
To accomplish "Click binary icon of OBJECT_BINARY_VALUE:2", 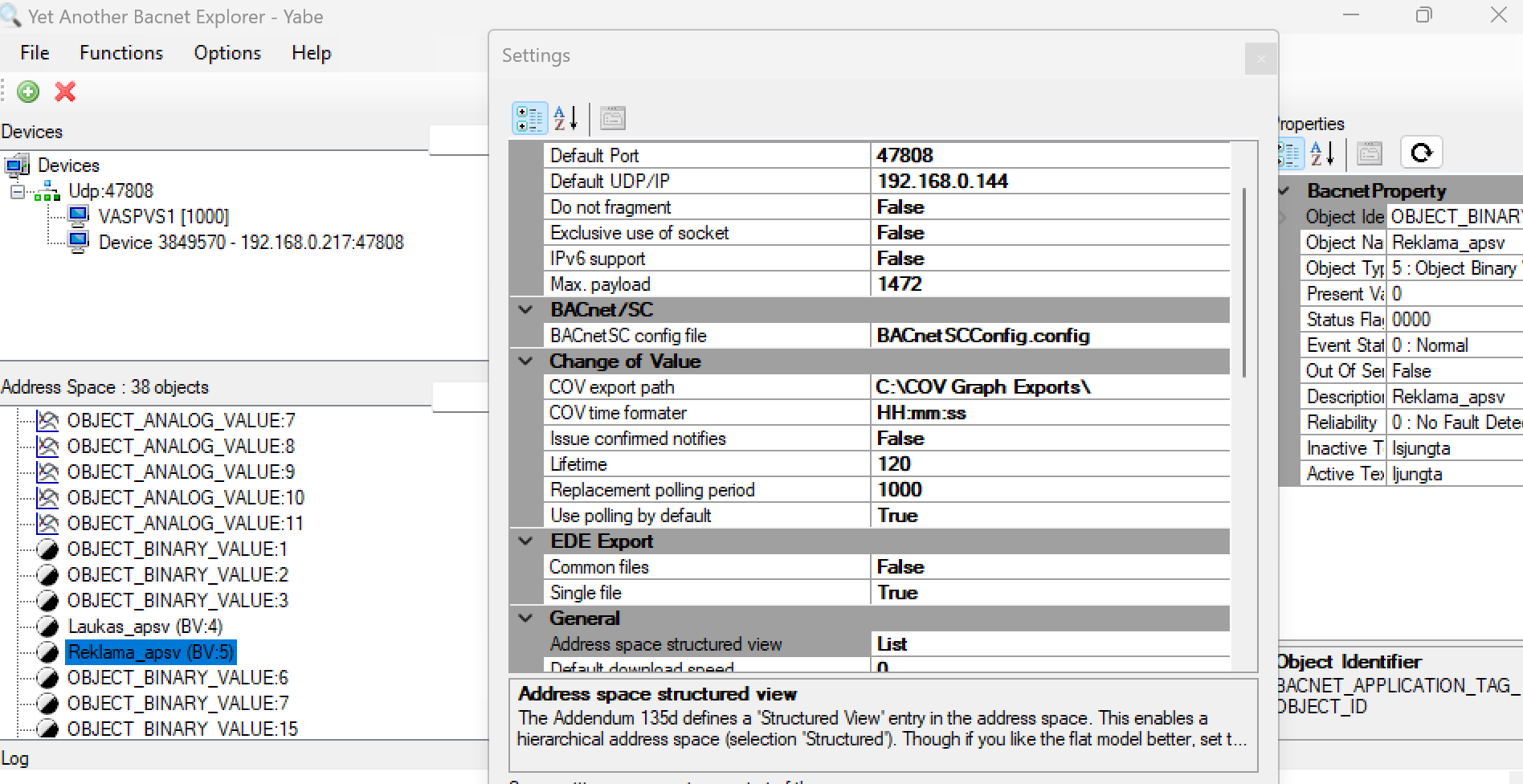I will (47, 575).
